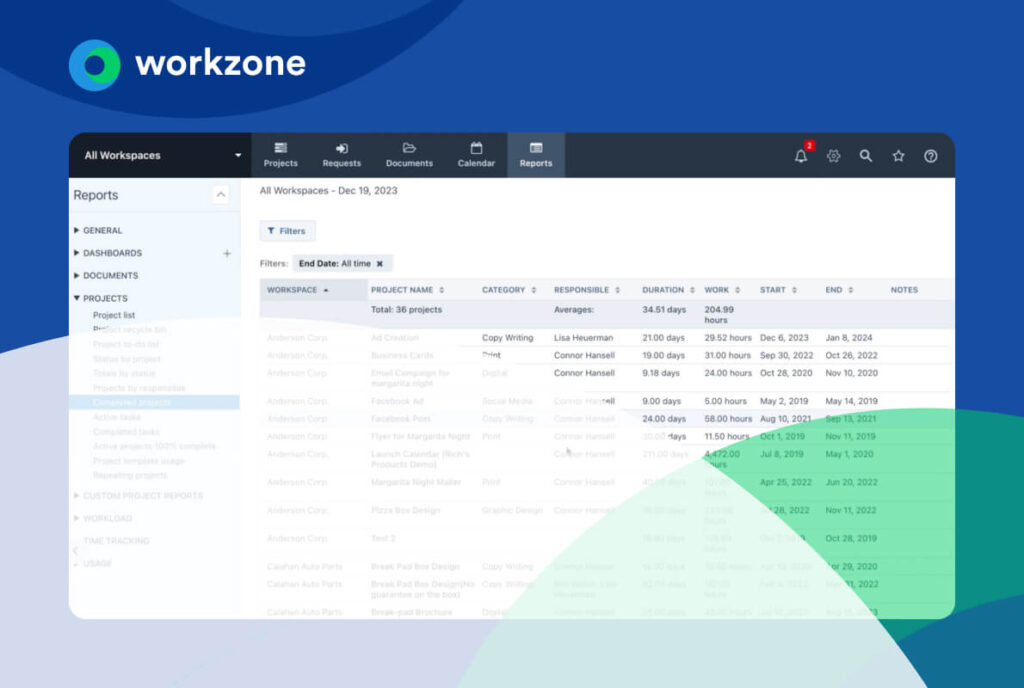
Task: Expand the DOCUMENTS reports section
Action: click(106, 275)
